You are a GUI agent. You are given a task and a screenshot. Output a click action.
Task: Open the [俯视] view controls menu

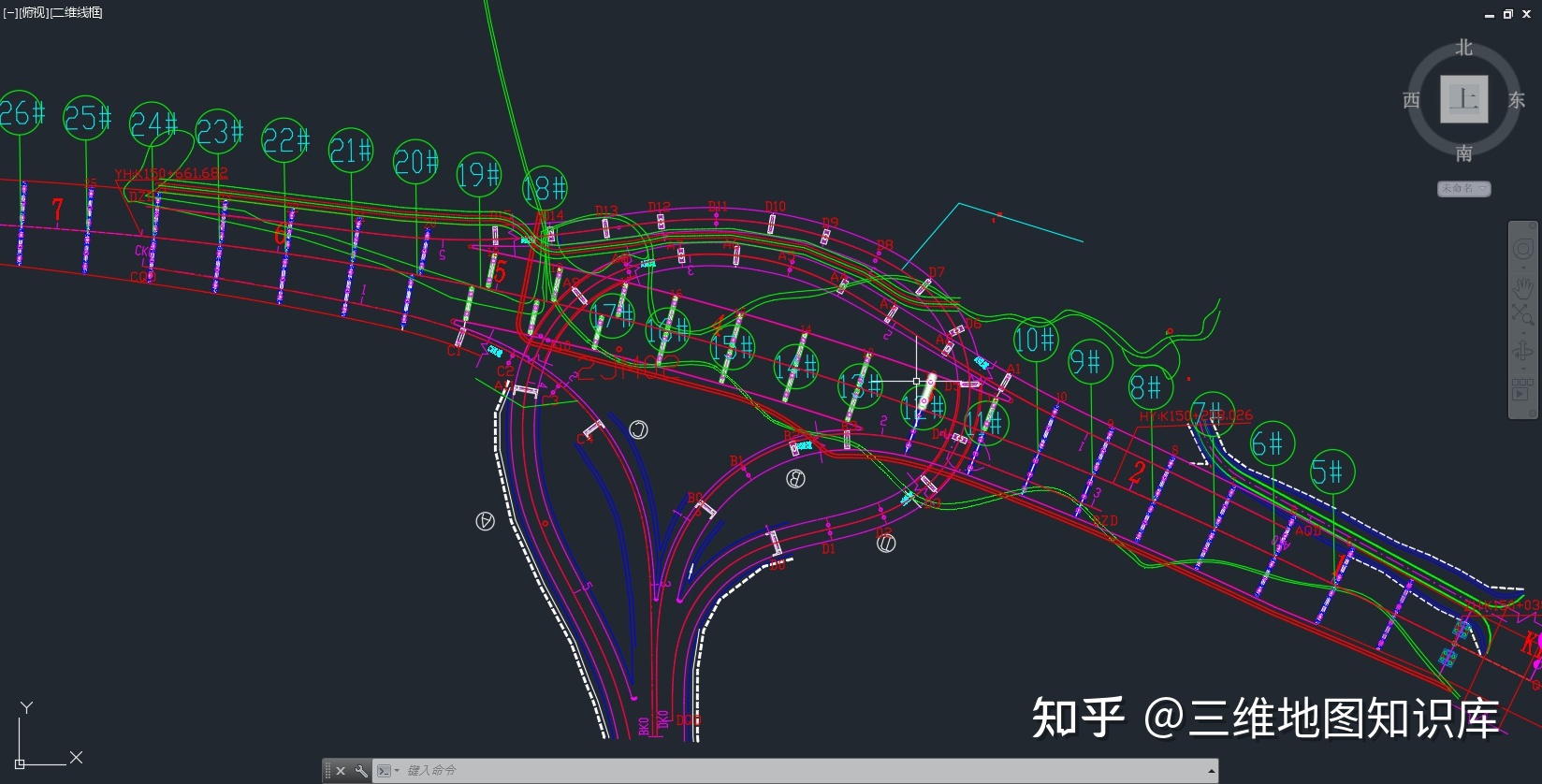(34, 12)
